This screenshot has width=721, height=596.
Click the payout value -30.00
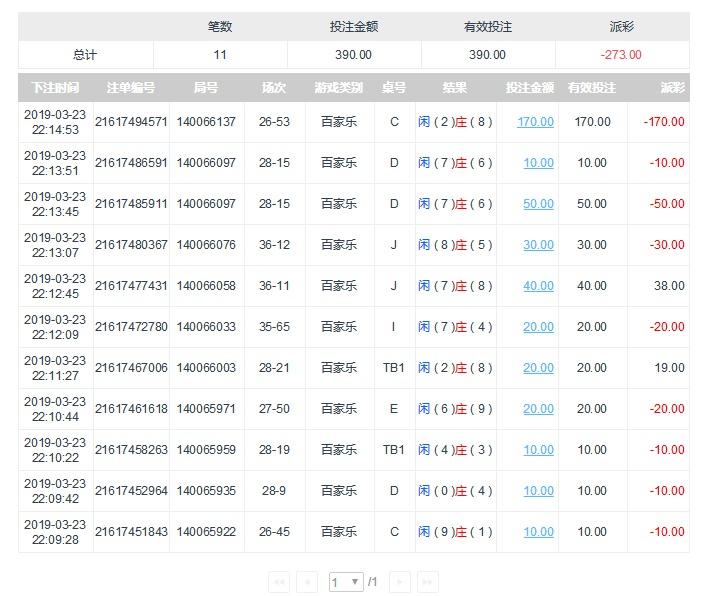[x=667, y=245]
